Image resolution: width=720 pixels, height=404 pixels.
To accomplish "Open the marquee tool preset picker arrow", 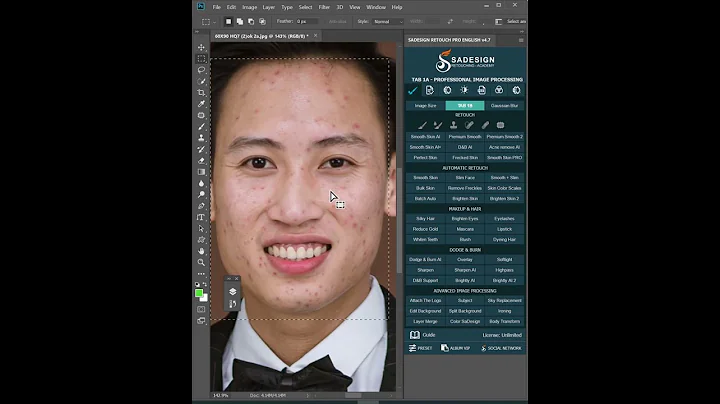I will click(214, 22).
